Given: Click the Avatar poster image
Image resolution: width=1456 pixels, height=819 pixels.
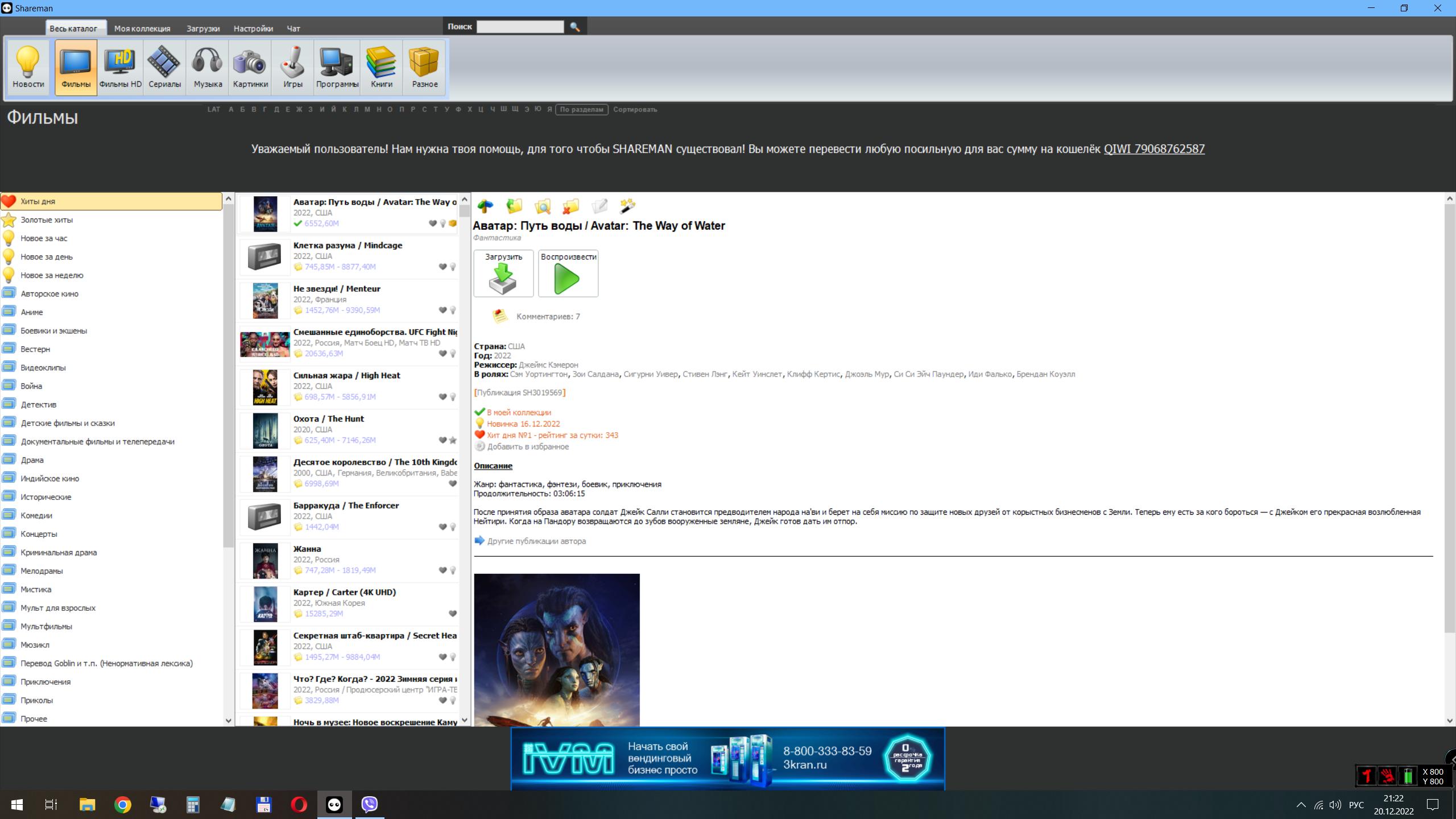Looking at the screenshot, I should coord(557,650).
